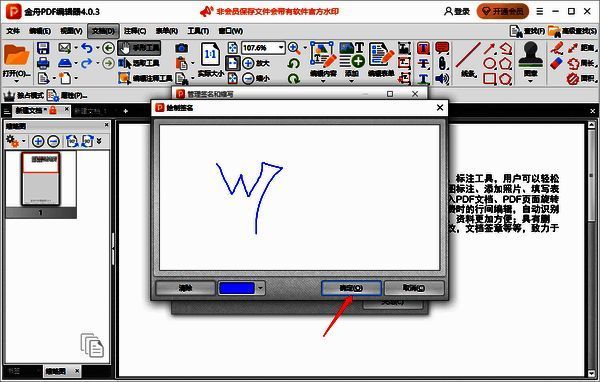Image resolution: width=600 pixels, height=382 pixels.
Task: Open the signature pen color dropdown arrow
Action: point(260,288)
